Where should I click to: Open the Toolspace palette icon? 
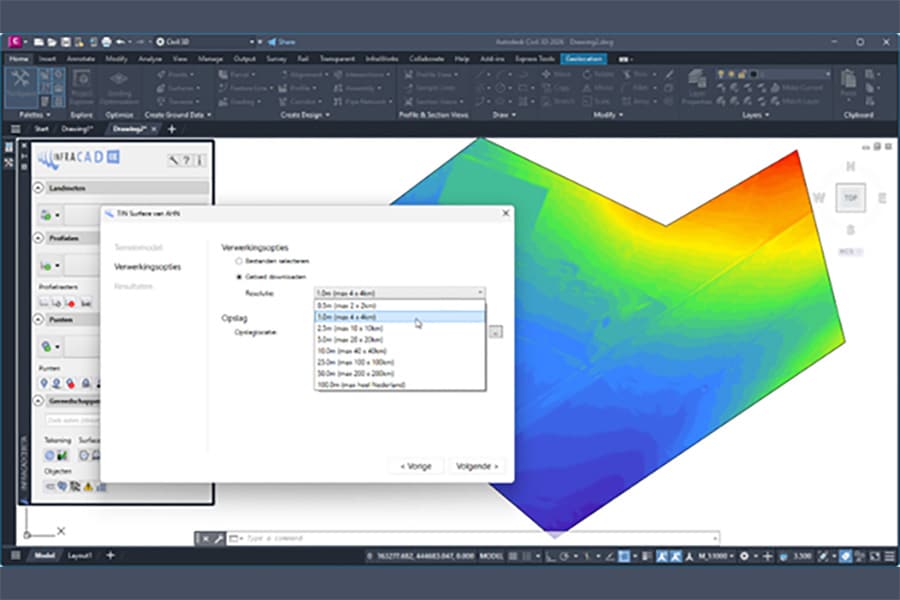(20, 86)
